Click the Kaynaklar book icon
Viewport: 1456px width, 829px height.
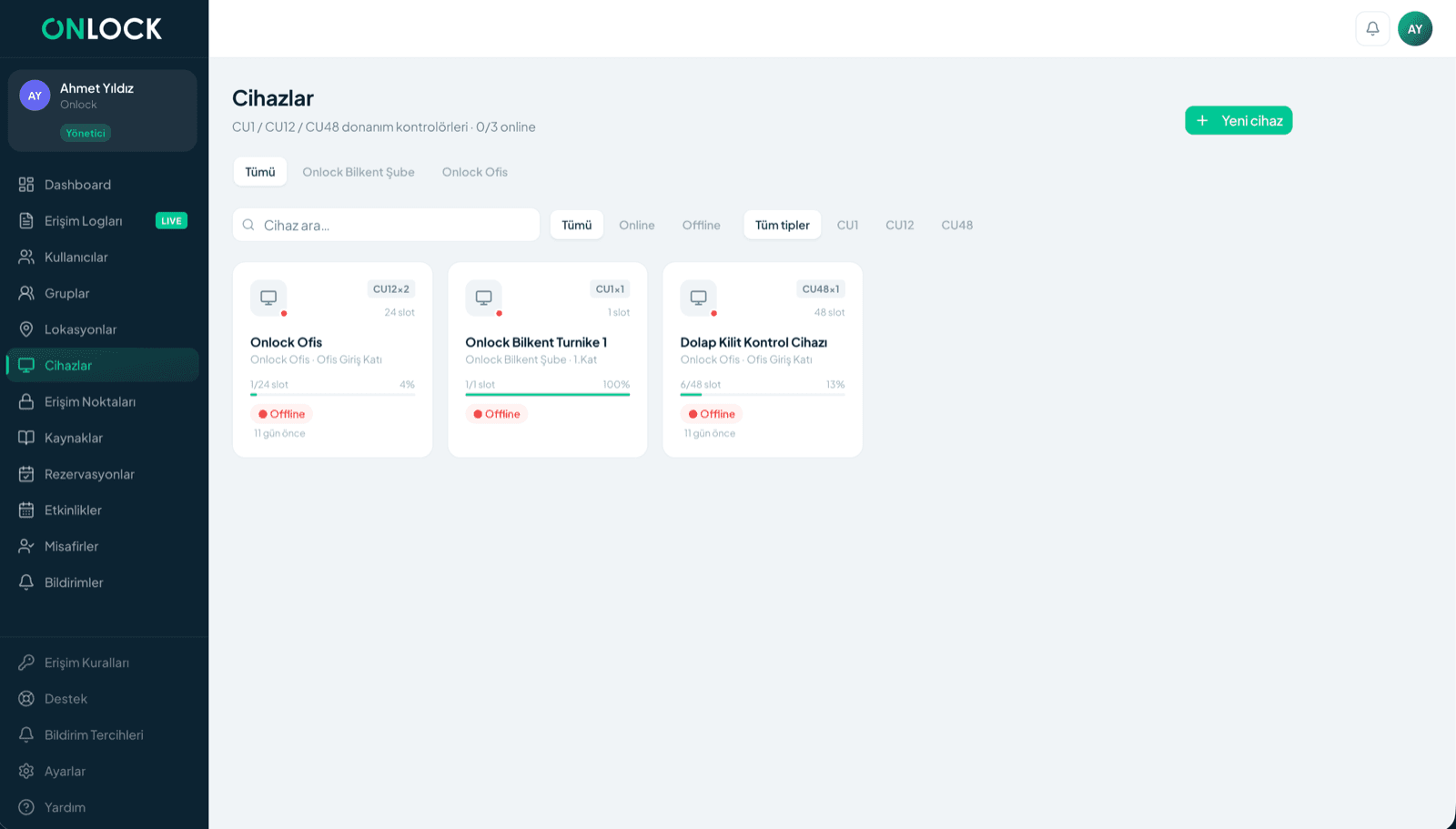pos(26,438)
